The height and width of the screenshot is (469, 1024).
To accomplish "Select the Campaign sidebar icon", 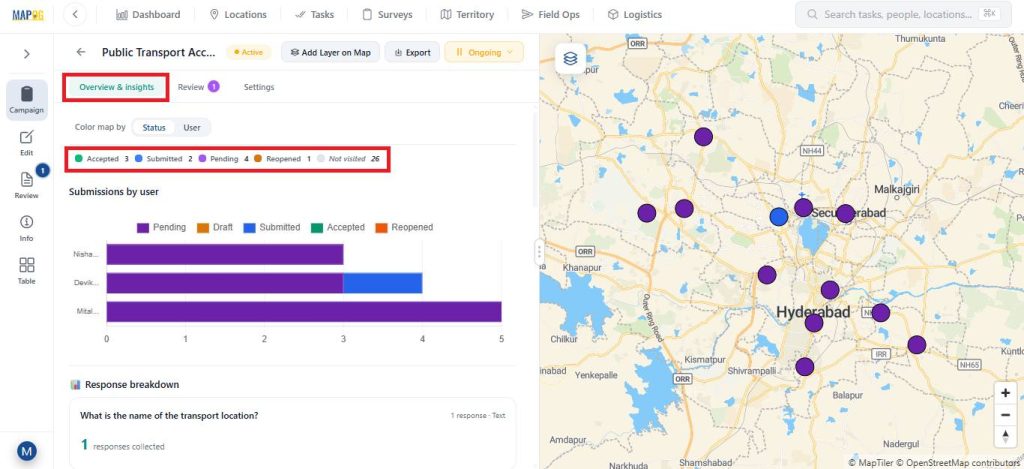I will [27, 100].
